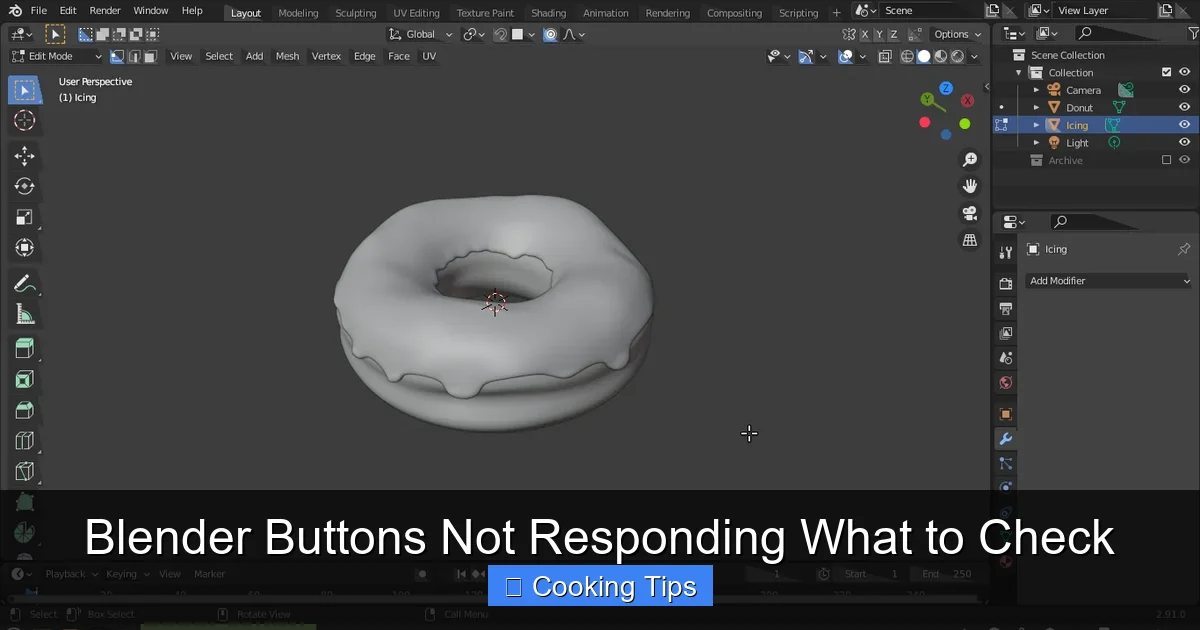Viewport: 1200px width, 630px height.
Task: Open the Mesh menu in the viewport header
Action: click(287, 56)
